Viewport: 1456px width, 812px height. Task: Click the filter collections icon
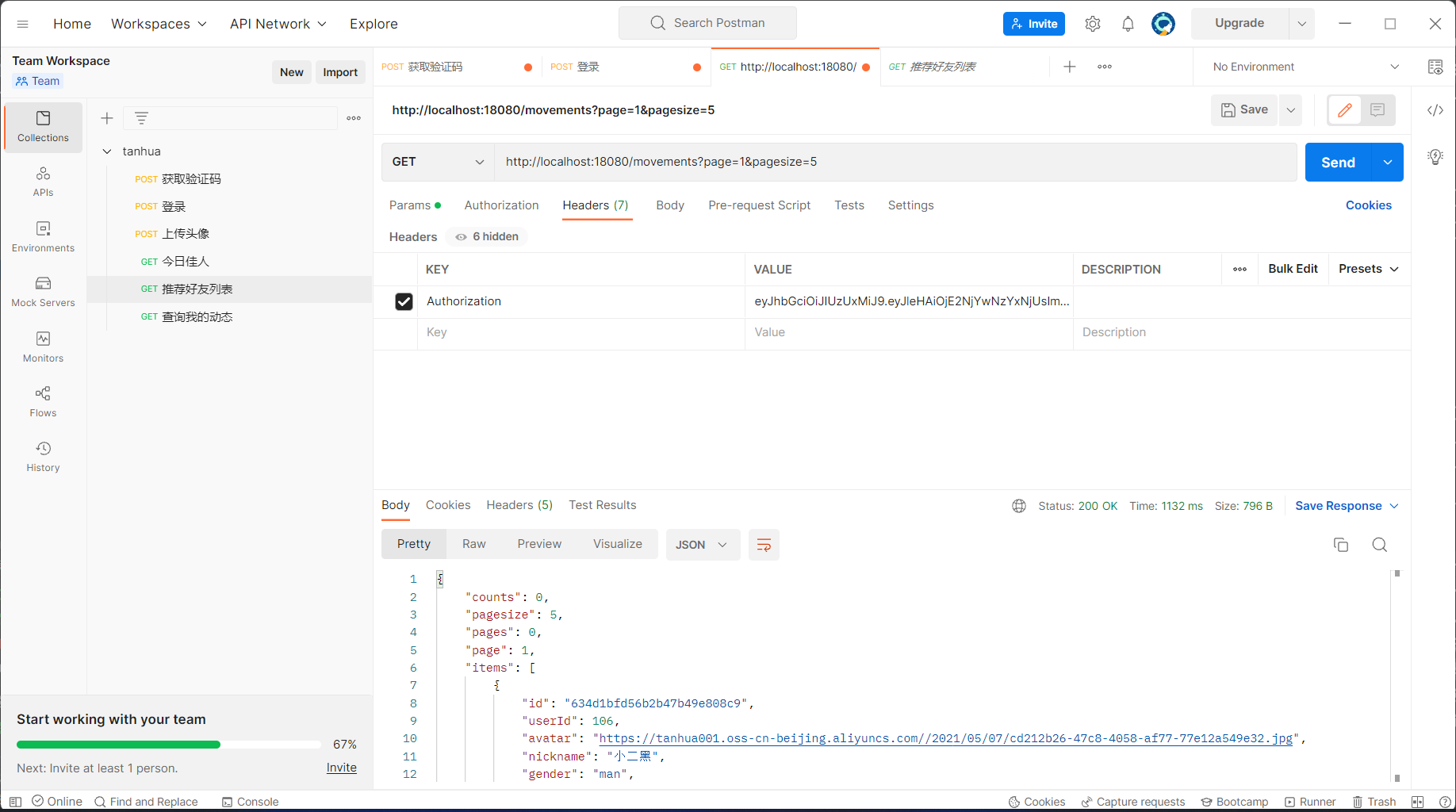[141, 118]
